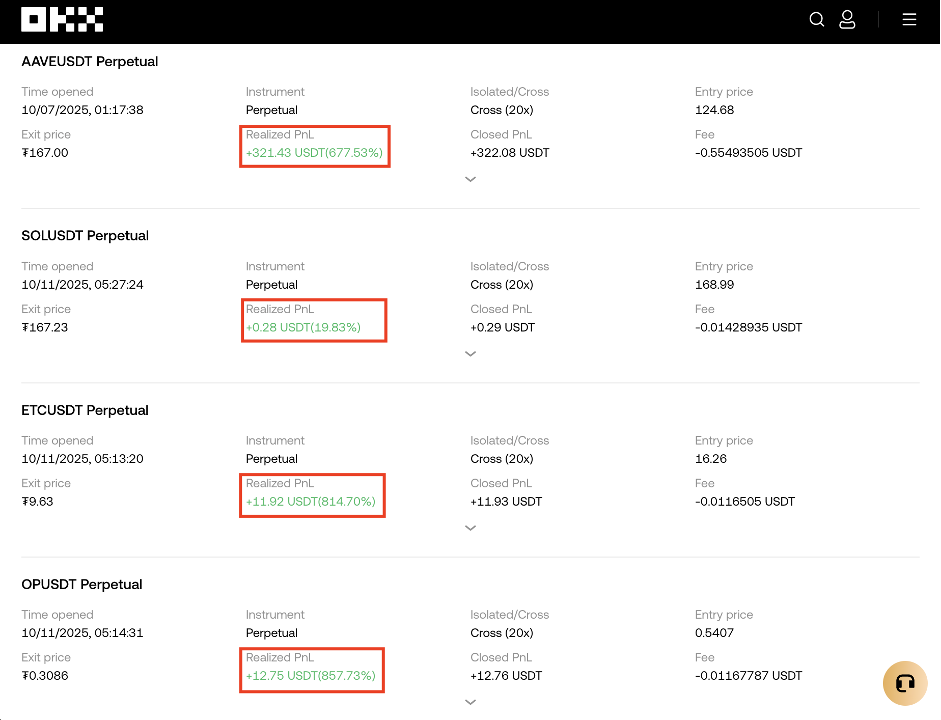
Task: Expand ETCUSDT Perpetual trade details
Action: 470,528
